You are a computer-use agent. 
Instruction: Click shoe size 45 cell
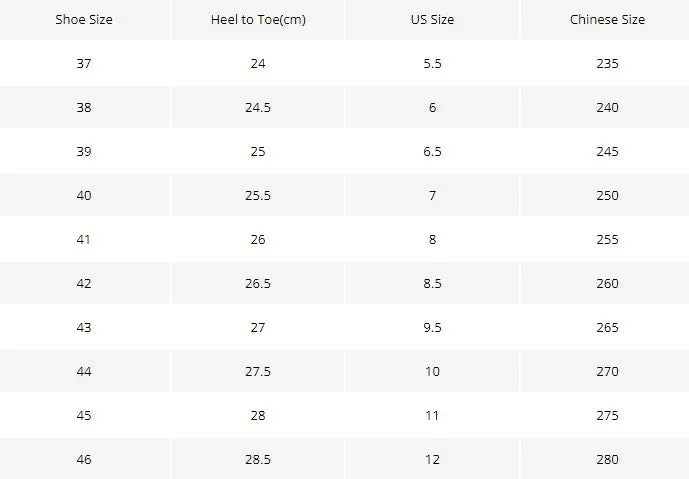tap(84, 415)
